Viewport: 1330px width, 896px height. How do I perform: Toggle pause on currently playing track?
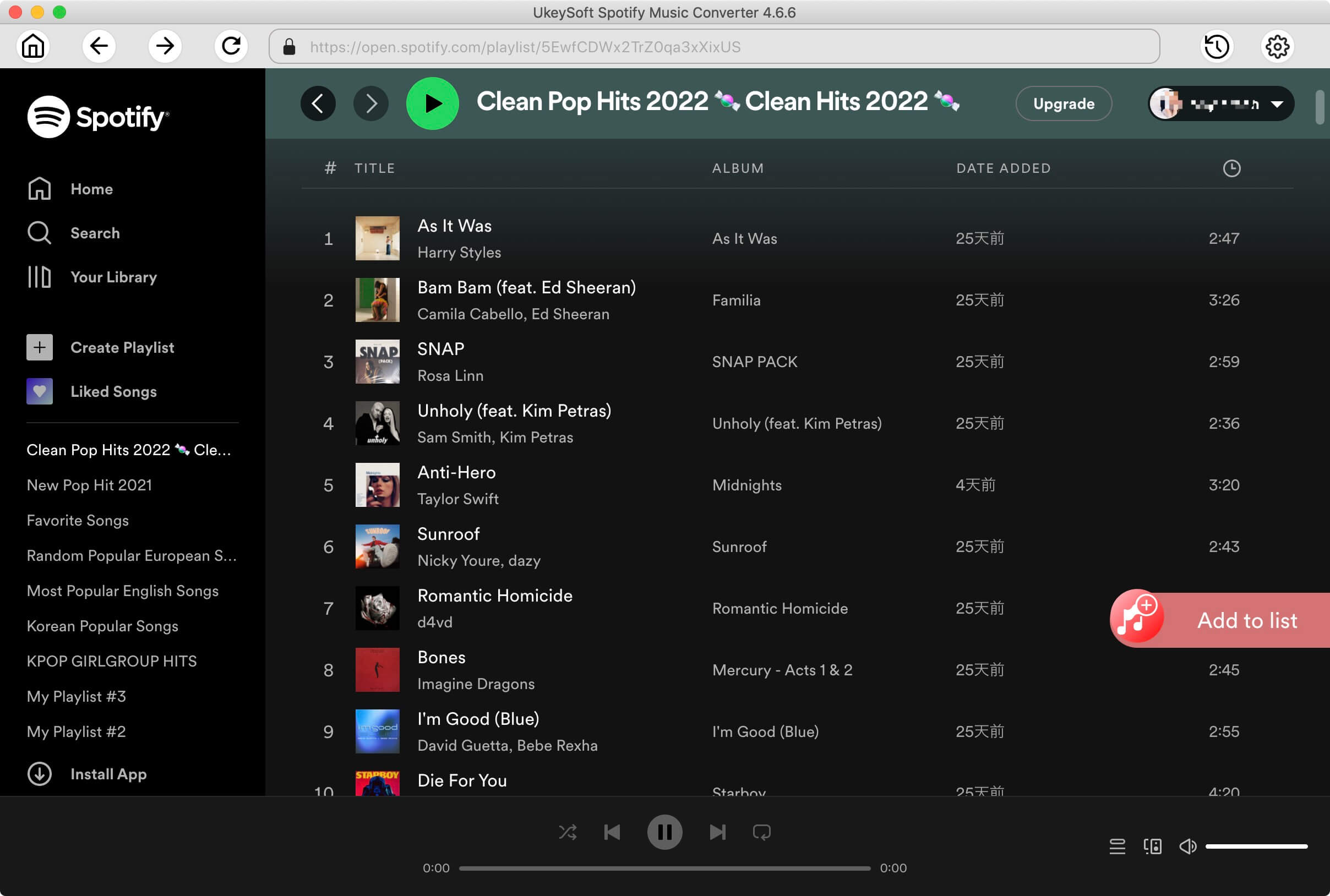[x=665, y=832]
